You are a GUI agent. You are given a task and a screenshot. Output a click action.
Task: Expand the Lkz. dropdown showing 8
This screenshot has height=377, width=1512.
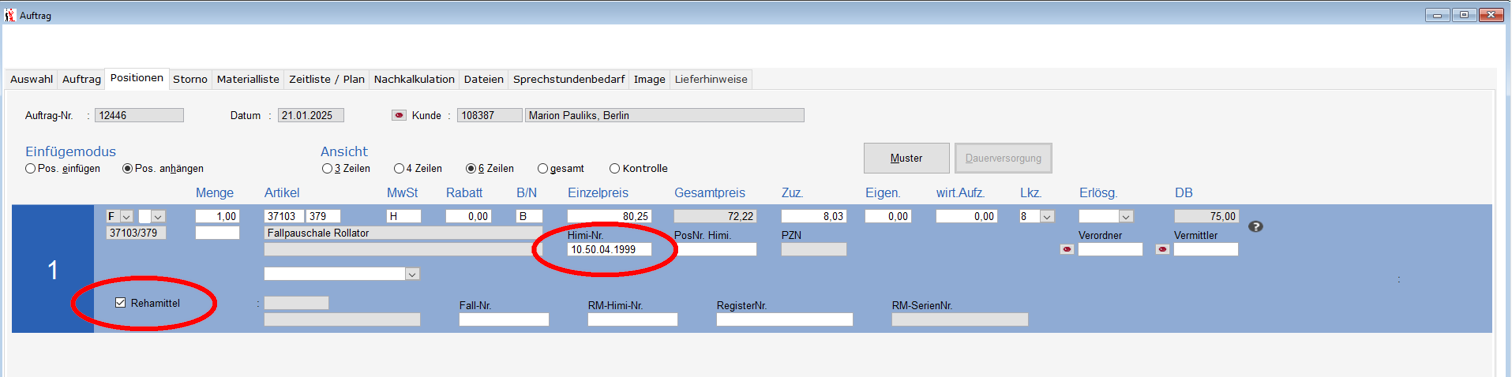click(1047, 216)
